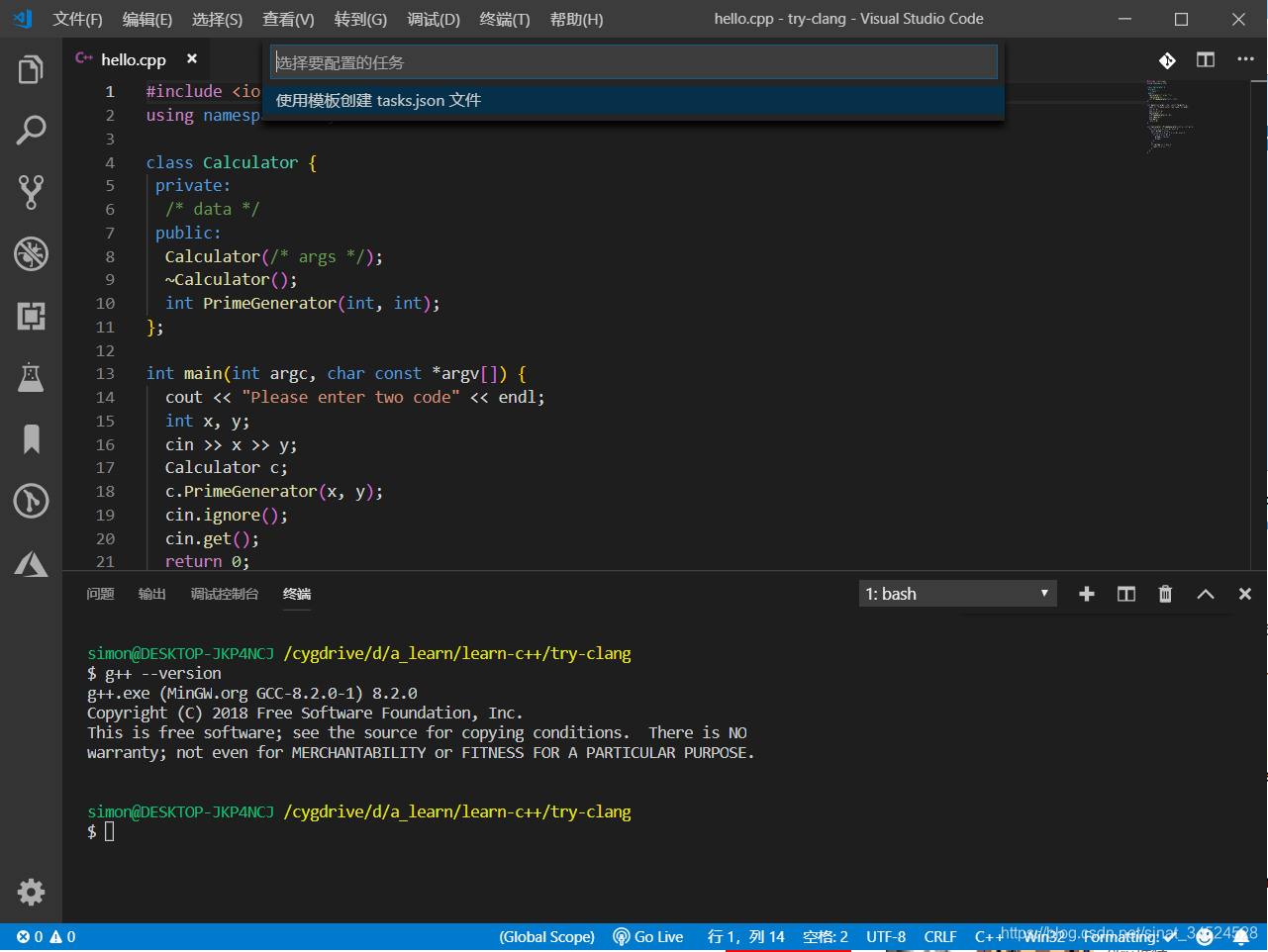Click line number 4 in the gutter
This screenshot has width=1268, height=952.
point(110,162)
